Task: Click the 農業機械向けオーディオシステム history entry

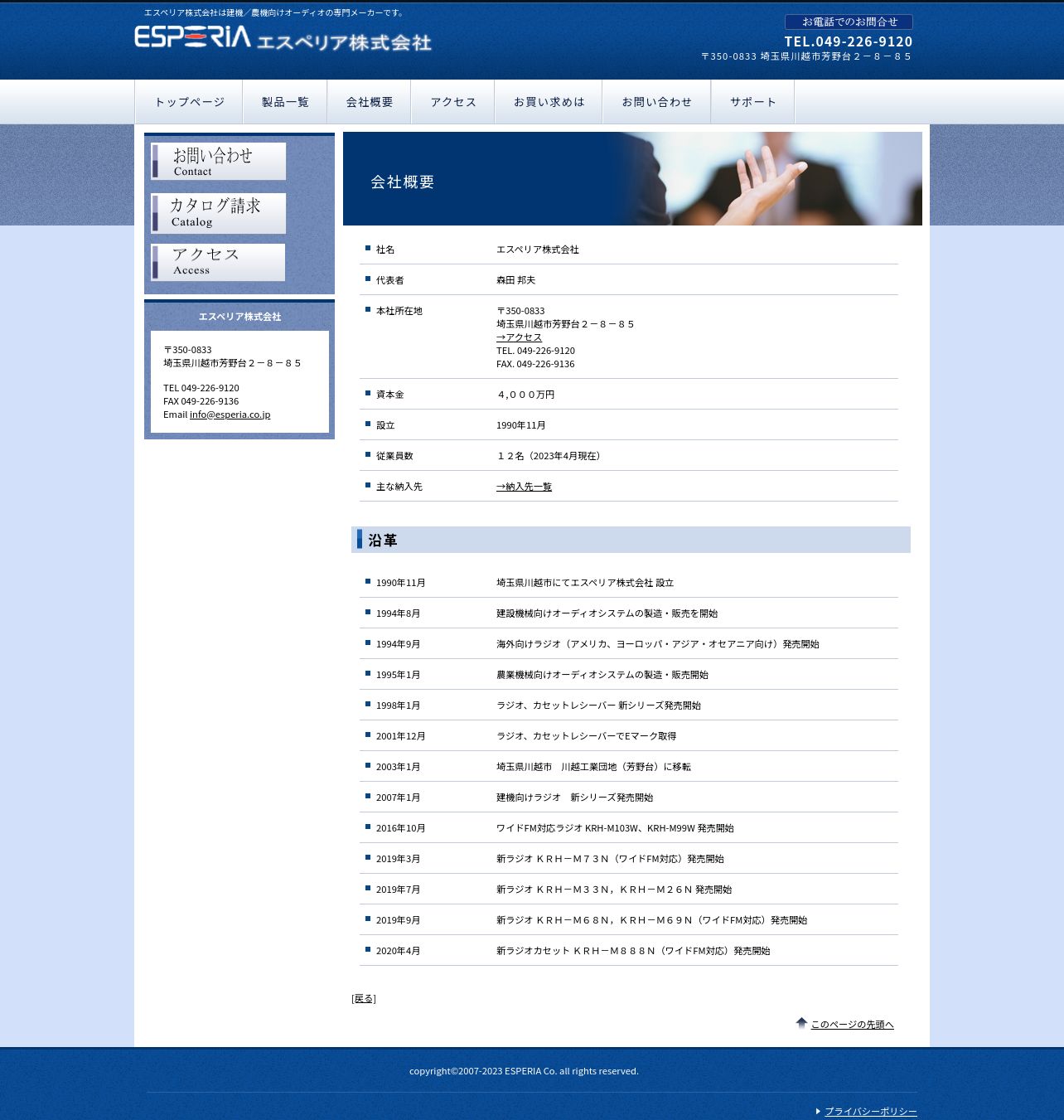Action: pos(602,675)
